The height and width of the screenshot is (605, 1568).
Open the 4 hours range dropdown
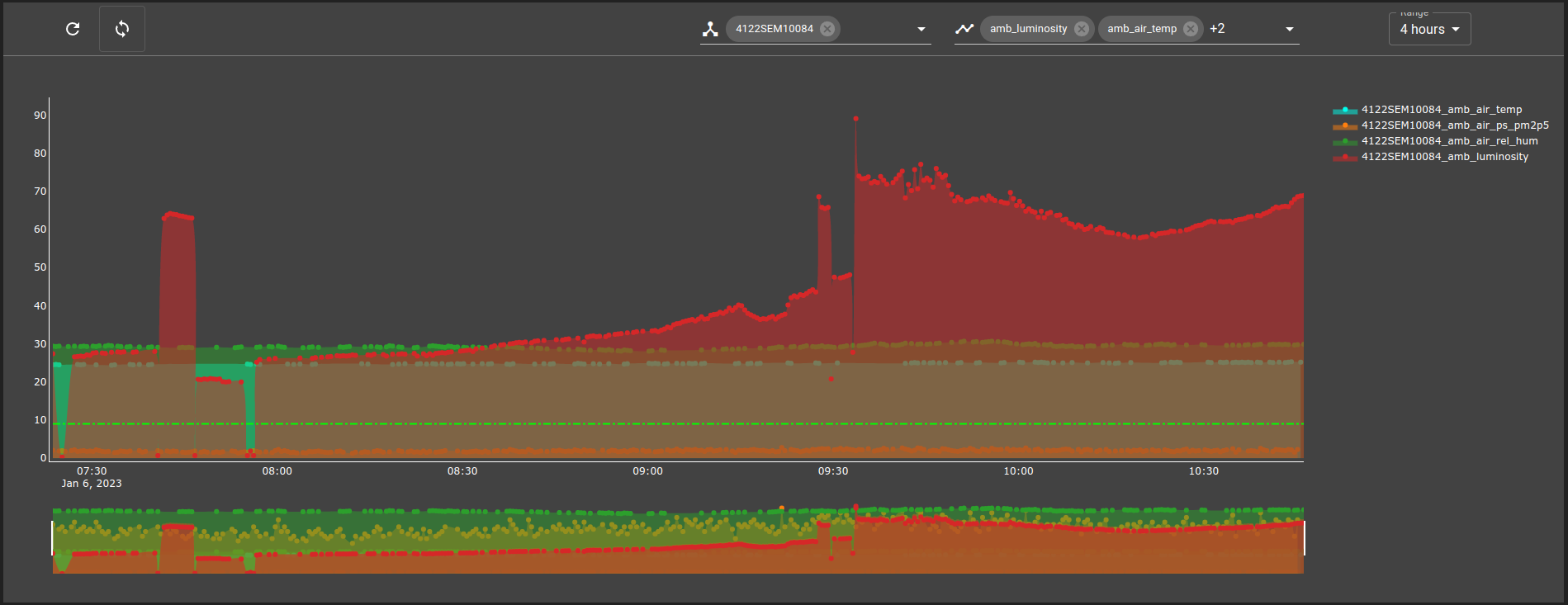(x=1429, y=30)
